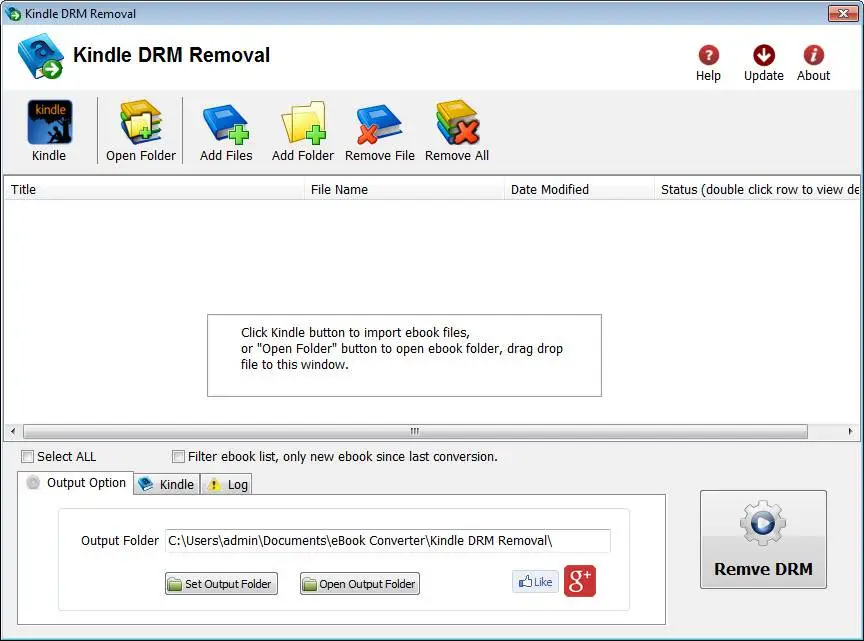Image resolution: width=864 pixels, height=641 pixels.
Task: Click the Remve DRM button
Action: tap(763, 540)
